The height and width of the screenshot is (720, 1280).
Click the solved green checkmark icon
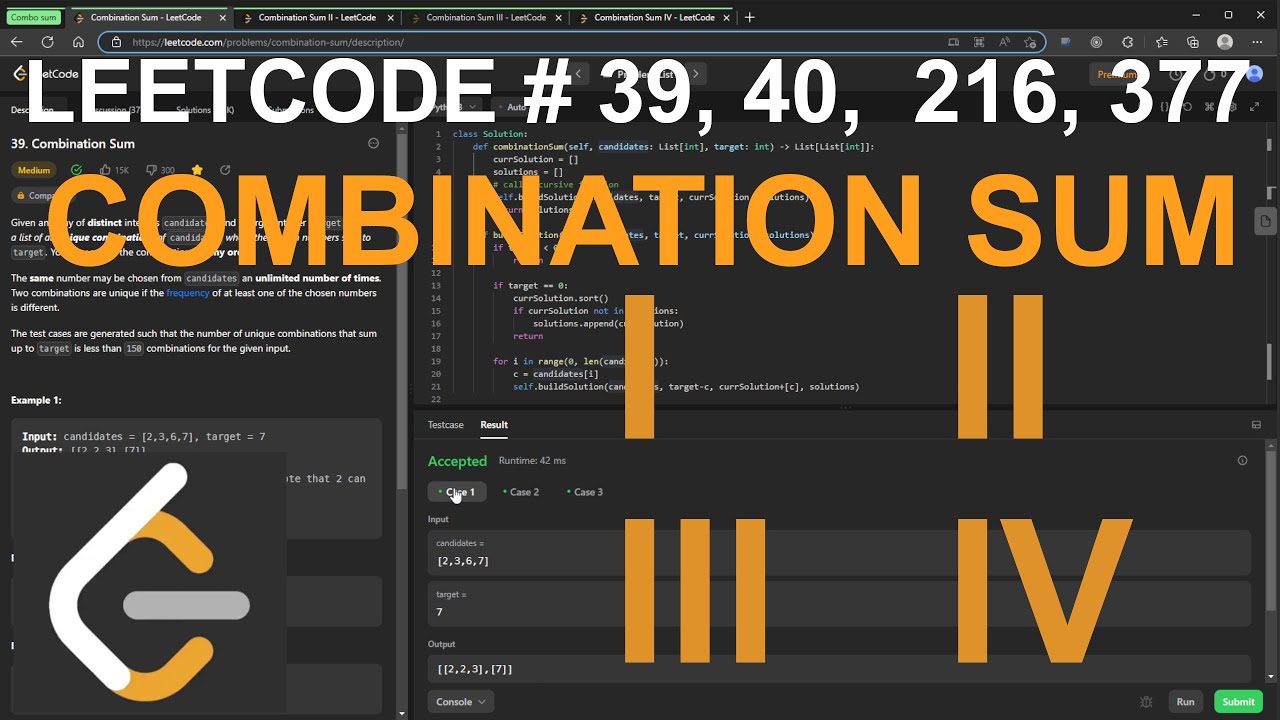[x=77, y=170]
